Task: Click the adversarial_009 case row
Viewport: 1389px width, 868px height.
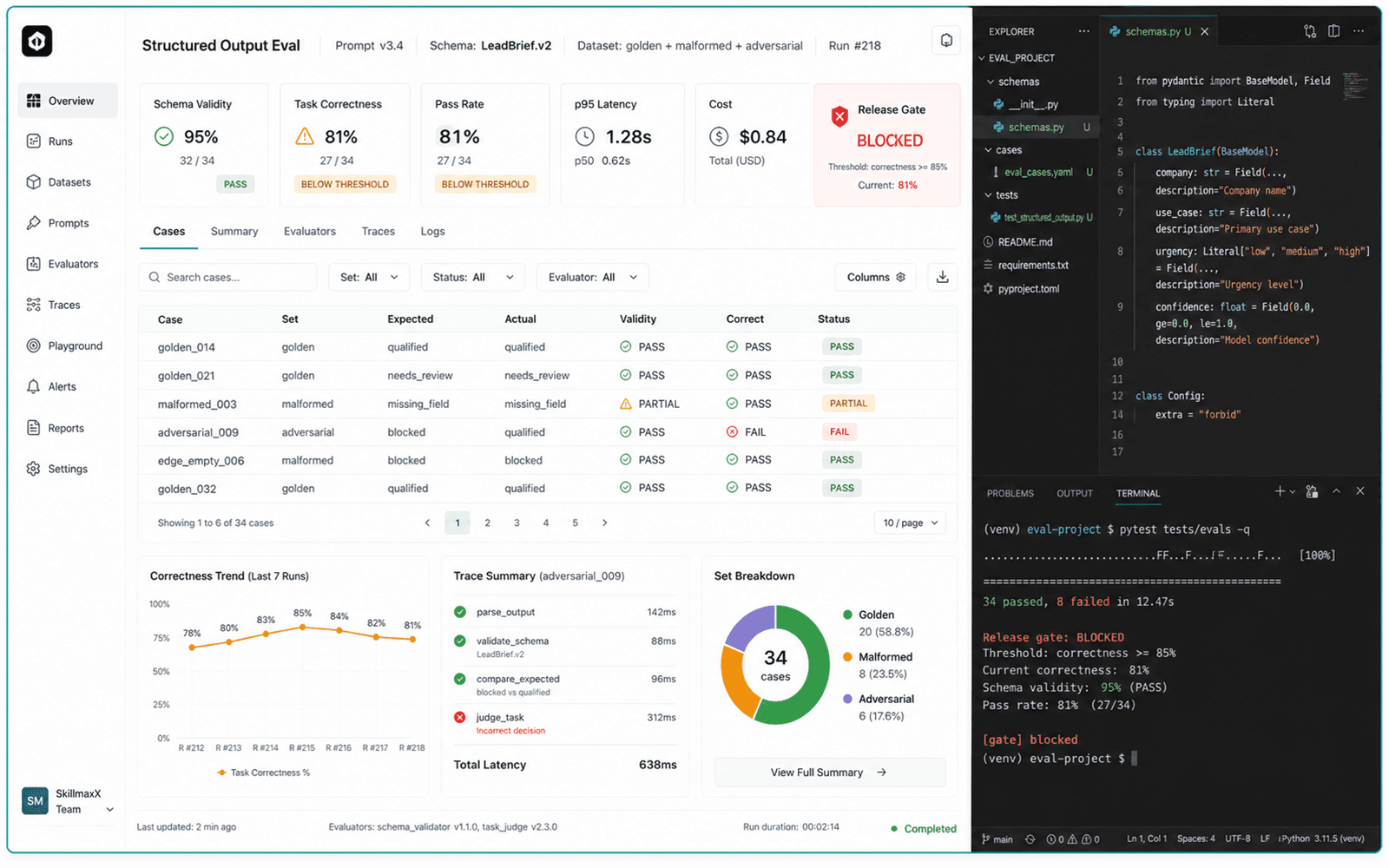Action: click(548, 432)
